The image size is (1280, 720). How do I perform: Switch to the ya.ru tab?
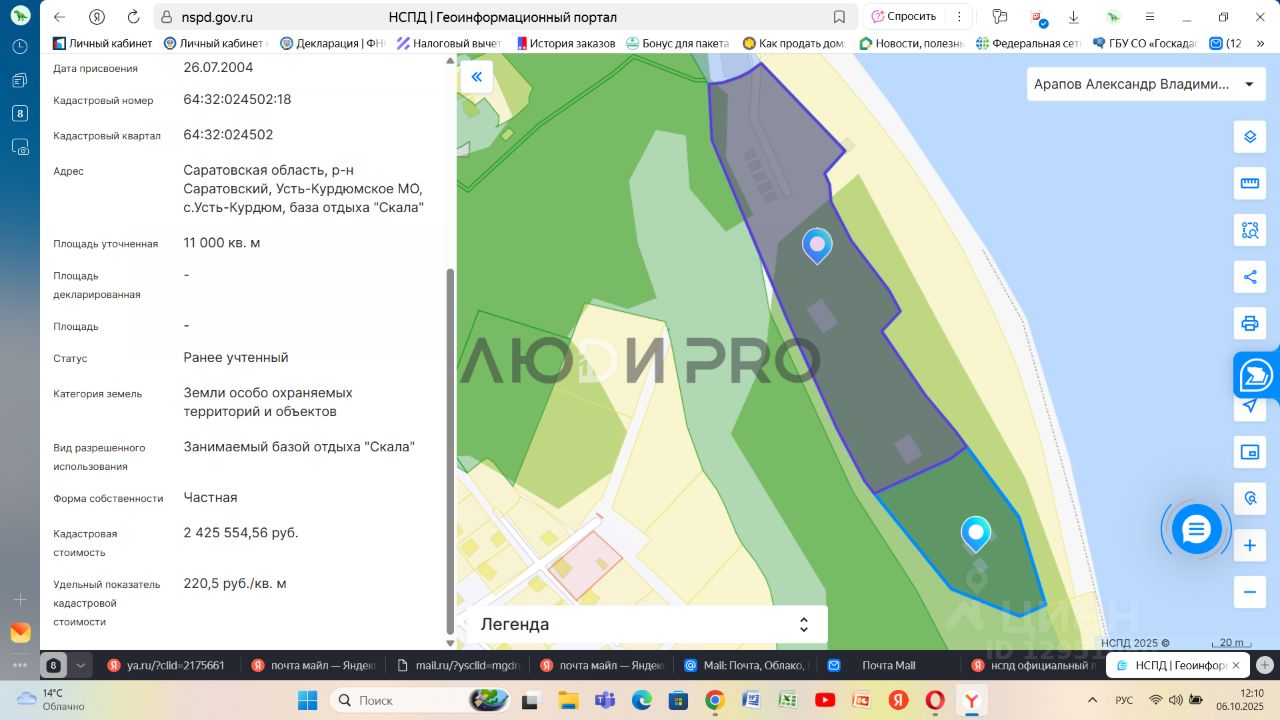tap(167, 665)
